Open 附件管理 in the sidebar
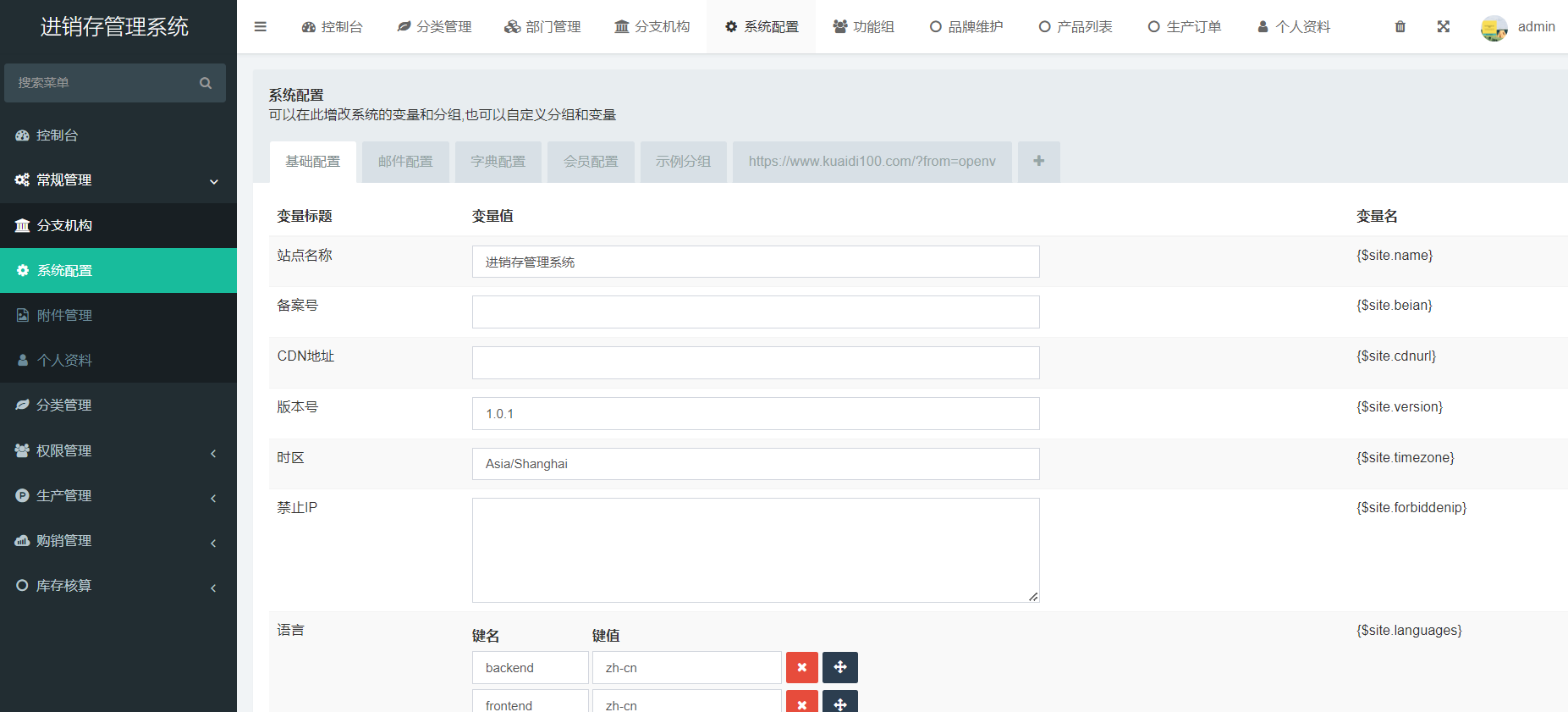The height and width of the screenshot is (712, 1568). point(118,315)
